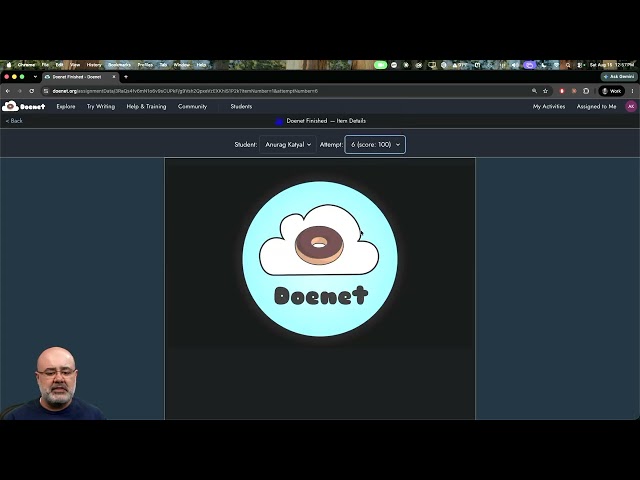Click the purple screen recording icon in menu bar
This screenshot has width=640, height=480.
[x=529, y=65]
